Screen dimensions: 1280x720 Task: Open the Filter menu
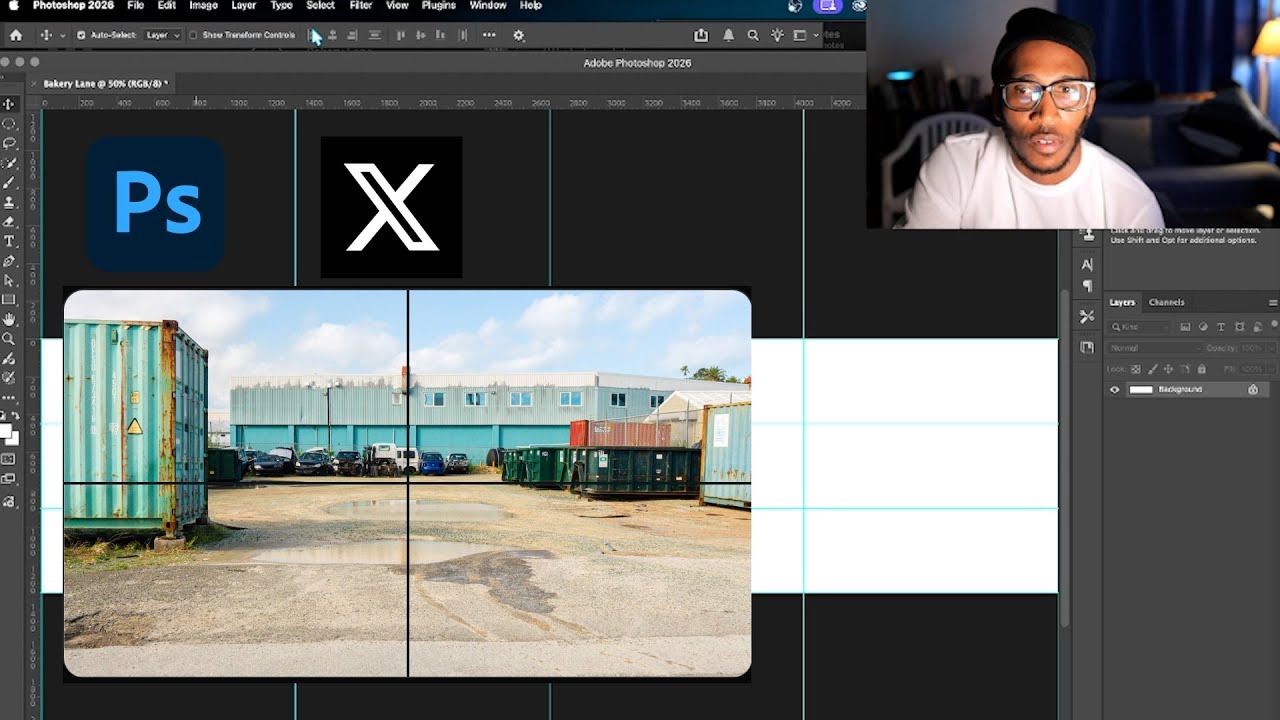tap(361, 5)
